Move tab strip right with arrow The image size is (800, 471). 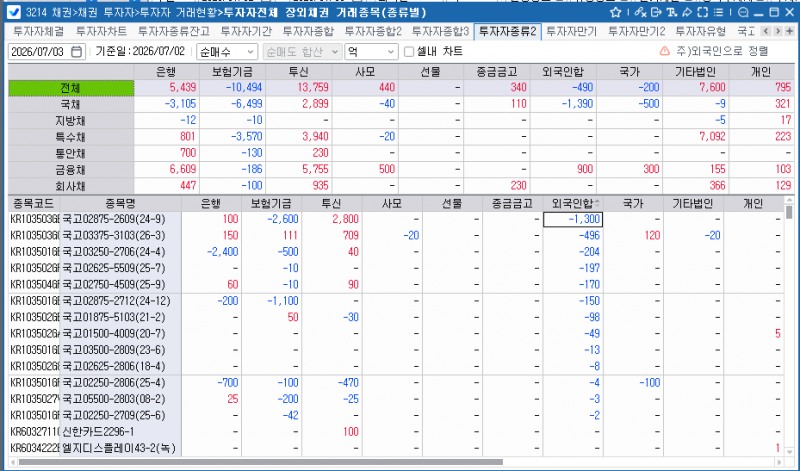point(778,31)
